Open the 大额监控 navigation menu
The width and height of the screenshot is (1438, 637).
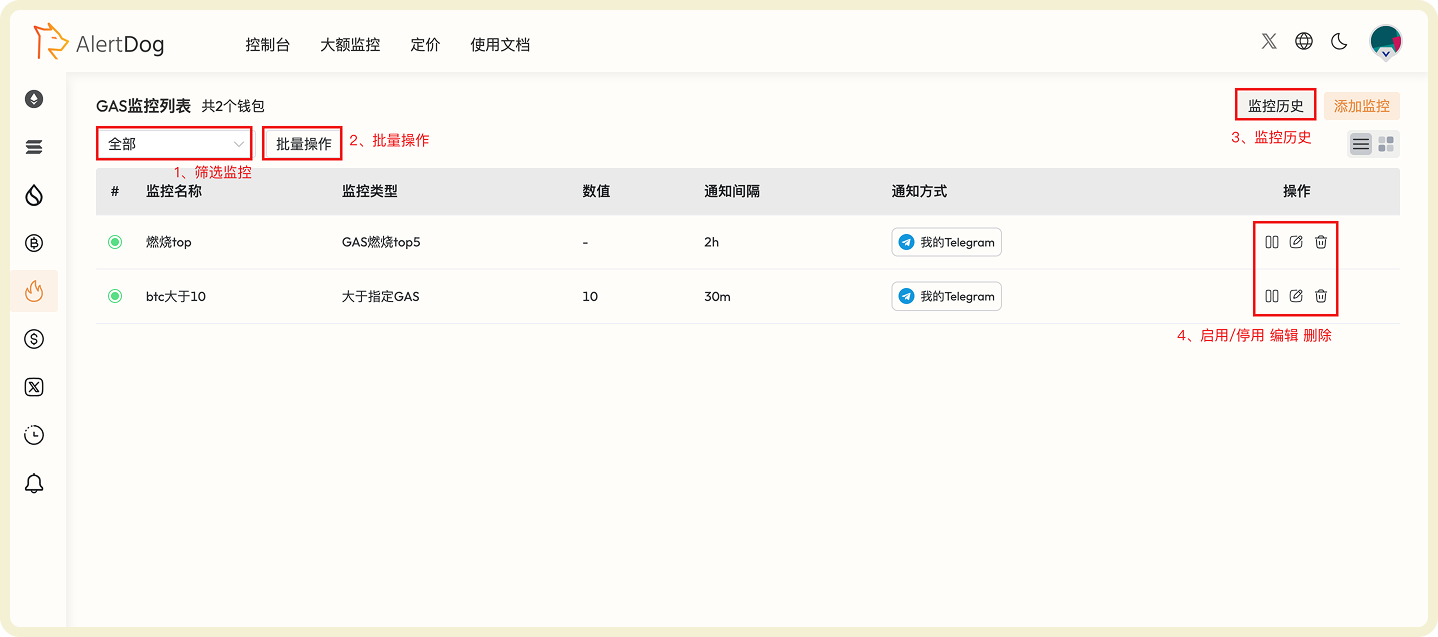click(349, 44)
